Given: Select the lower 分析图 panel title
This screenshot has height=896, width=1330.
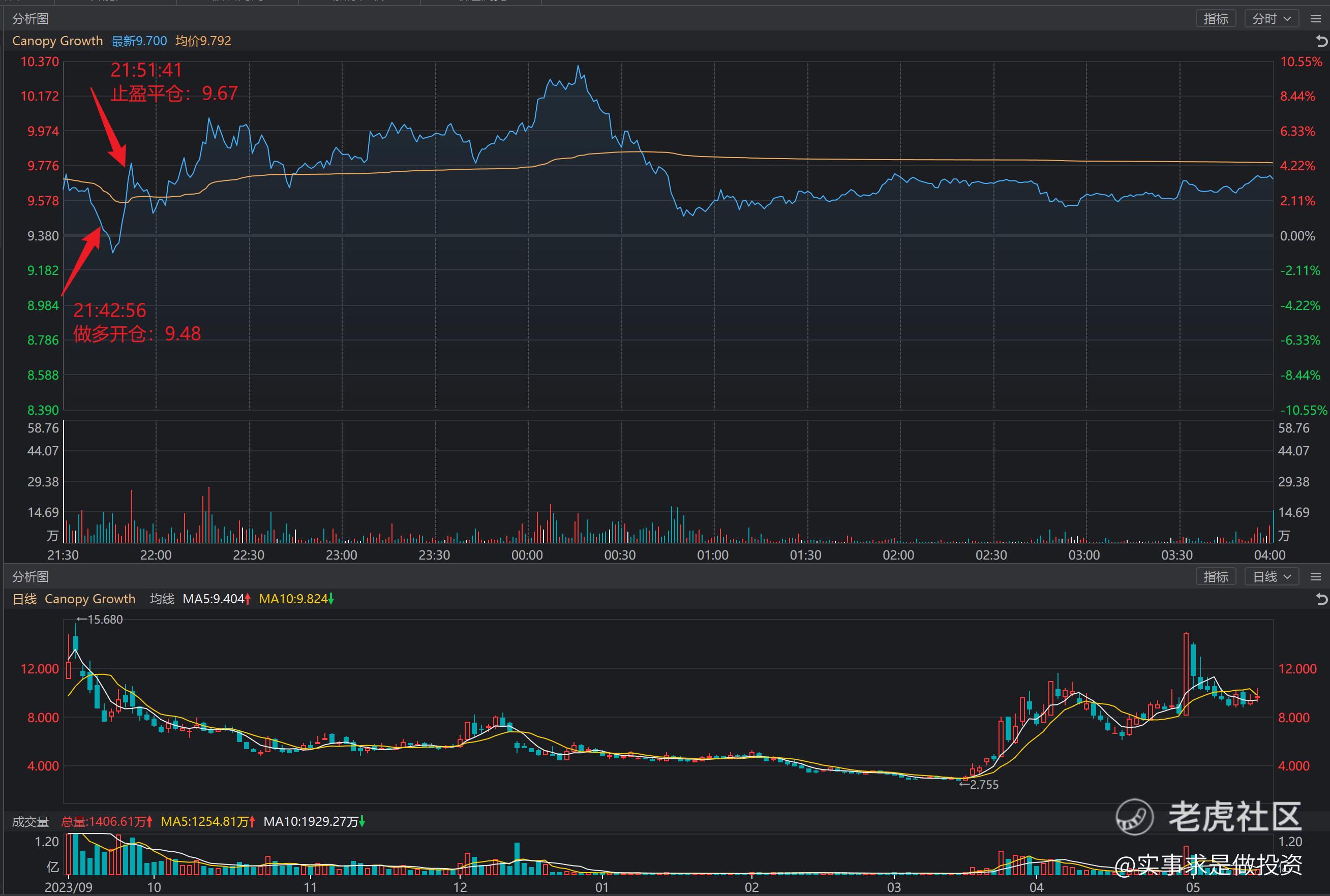Looking at the screenshot, I should (31, 576).
